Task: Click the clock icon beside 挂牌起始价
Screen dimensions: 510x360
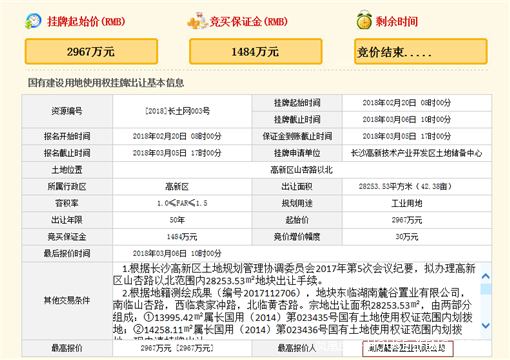Action: [x=33, y=21]
